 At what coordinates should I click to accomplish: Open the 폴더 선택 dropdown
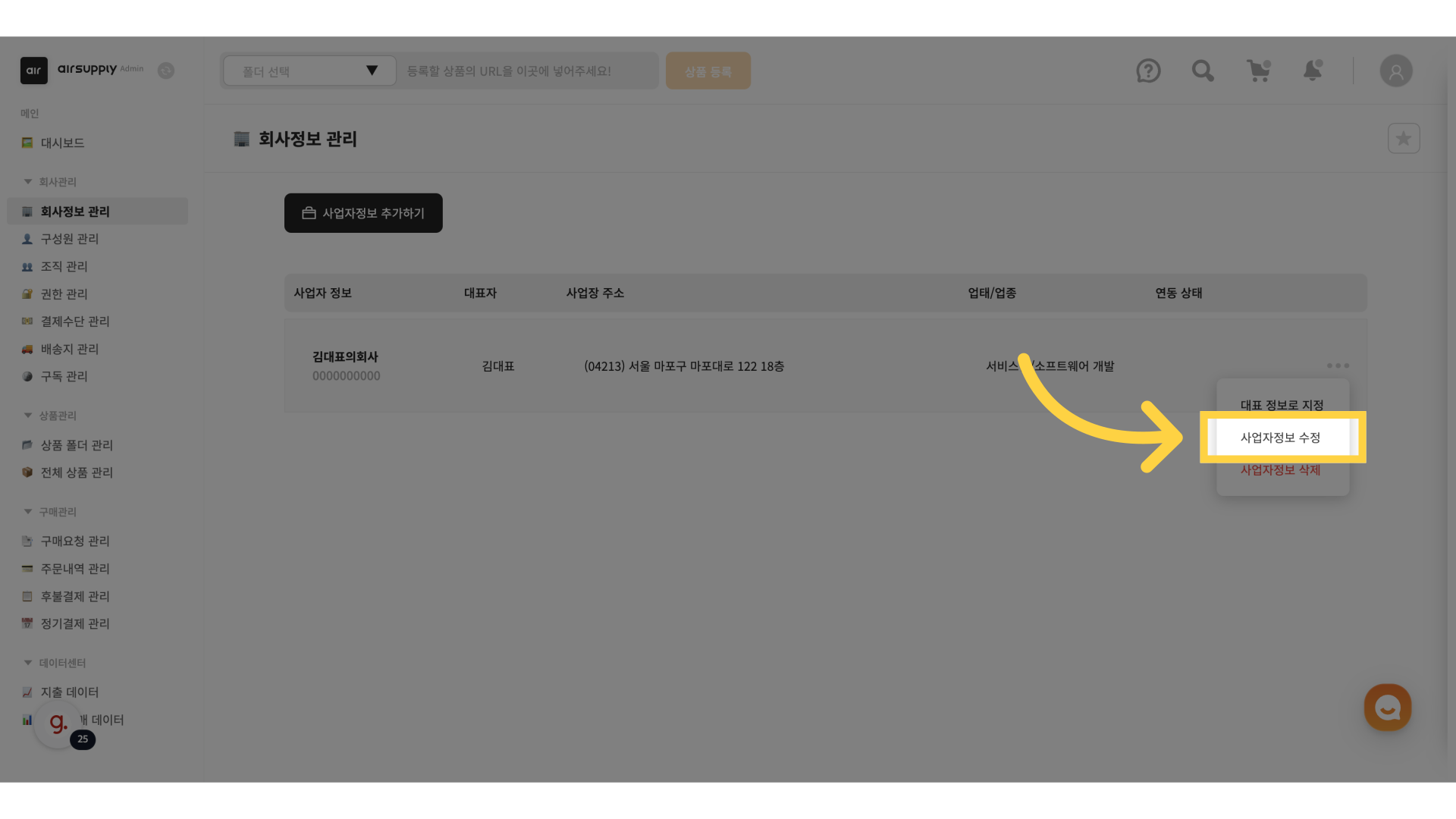tap(309, 71)
